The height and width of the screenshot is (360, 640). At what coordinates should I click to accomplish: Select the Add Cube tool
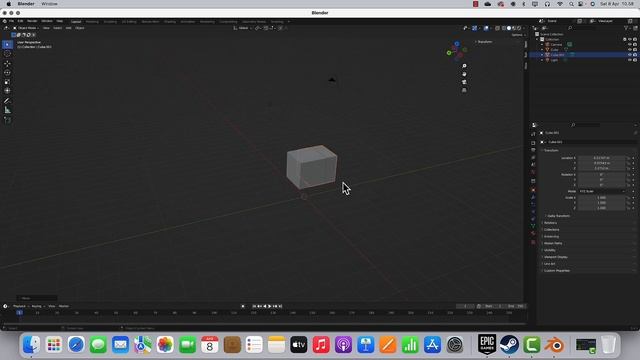tap(7, 120)
